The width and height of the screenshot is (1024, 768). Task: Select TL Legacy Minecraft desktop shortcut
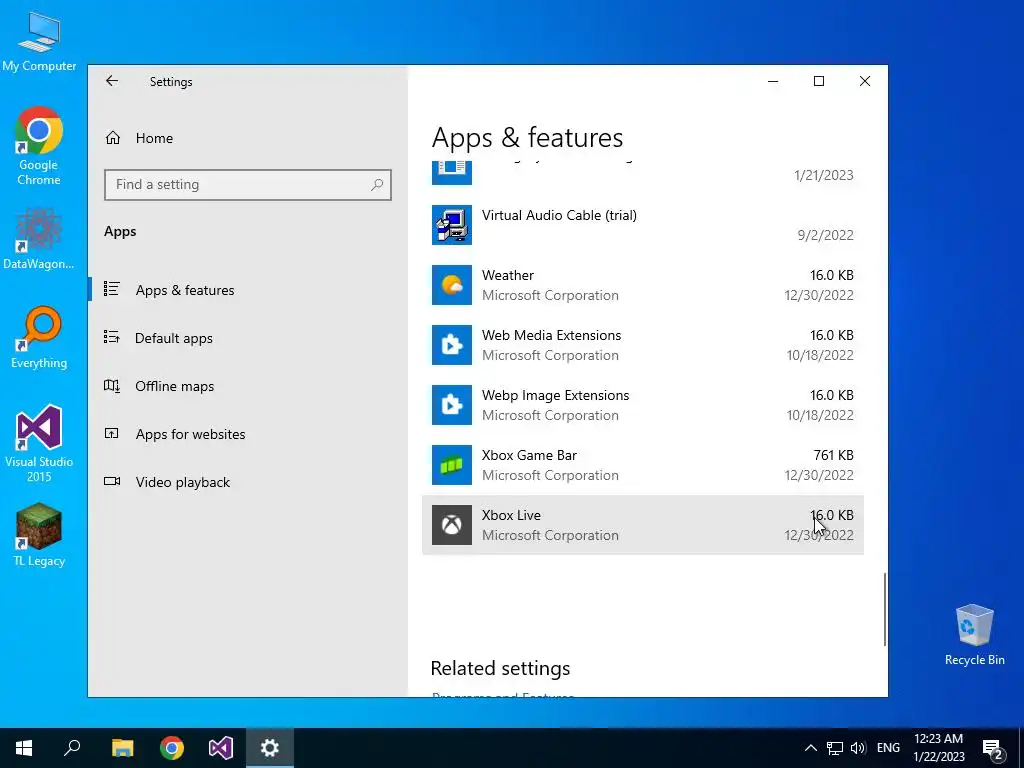pyautogui.click(x=39, y=536)
